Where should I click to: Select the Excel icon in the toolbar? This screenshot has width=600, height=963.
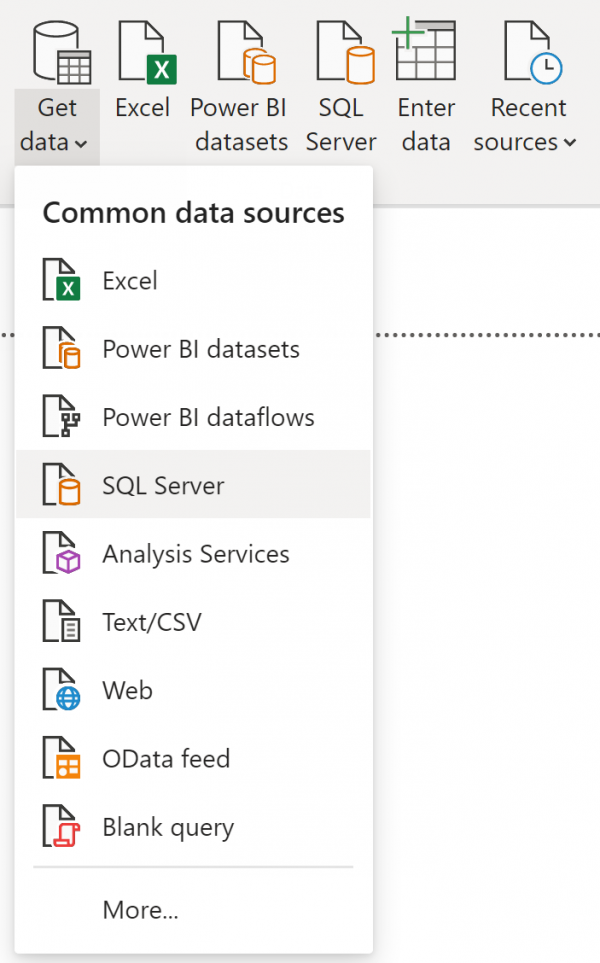click(x=142, y=48)
